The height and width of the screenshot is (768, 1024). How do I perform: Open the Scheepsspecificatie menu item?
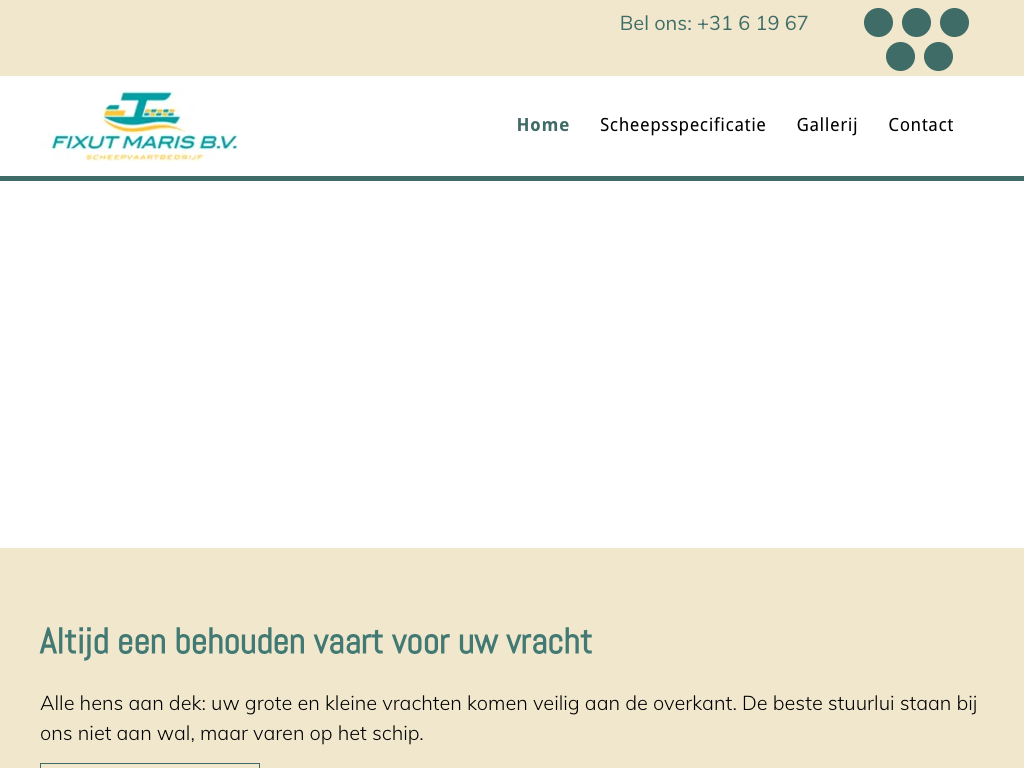pos(682,125)
